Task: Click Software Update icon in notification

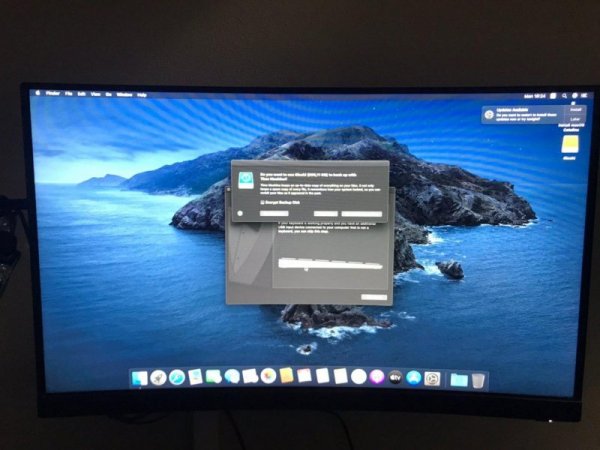Action: [489, 114]
